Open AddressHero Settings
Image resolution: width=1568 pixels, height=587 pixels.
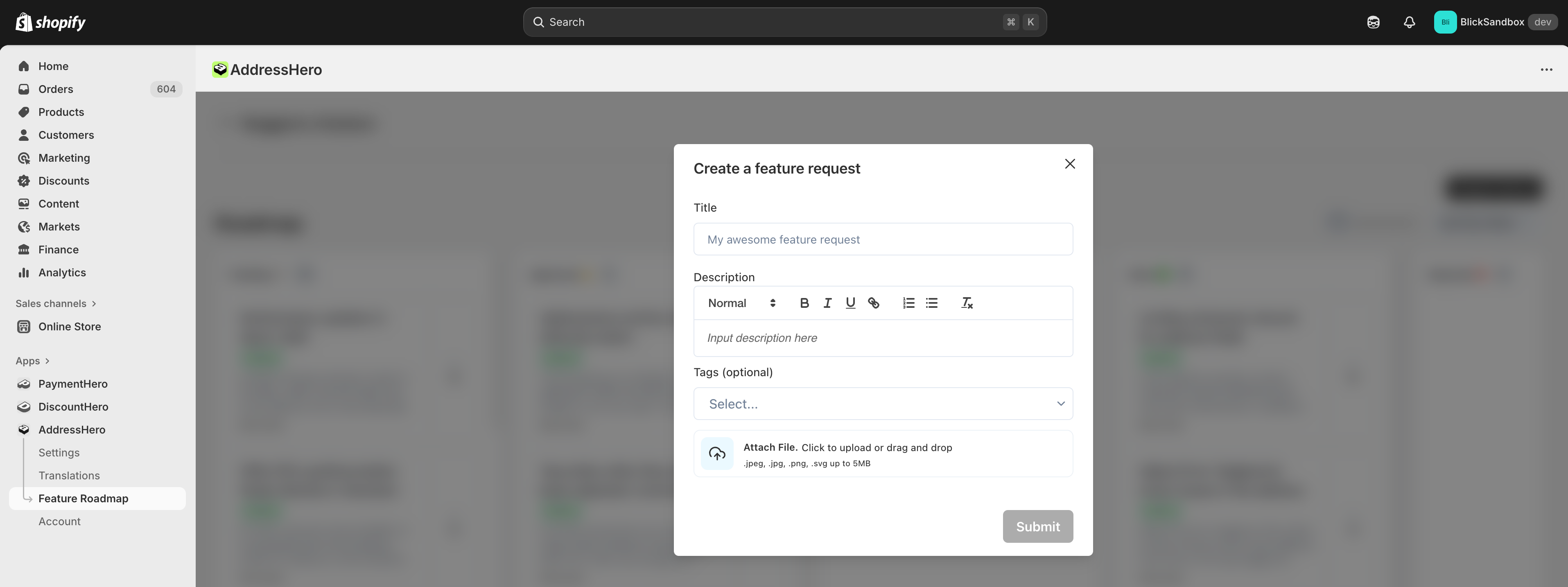(59, 452)
